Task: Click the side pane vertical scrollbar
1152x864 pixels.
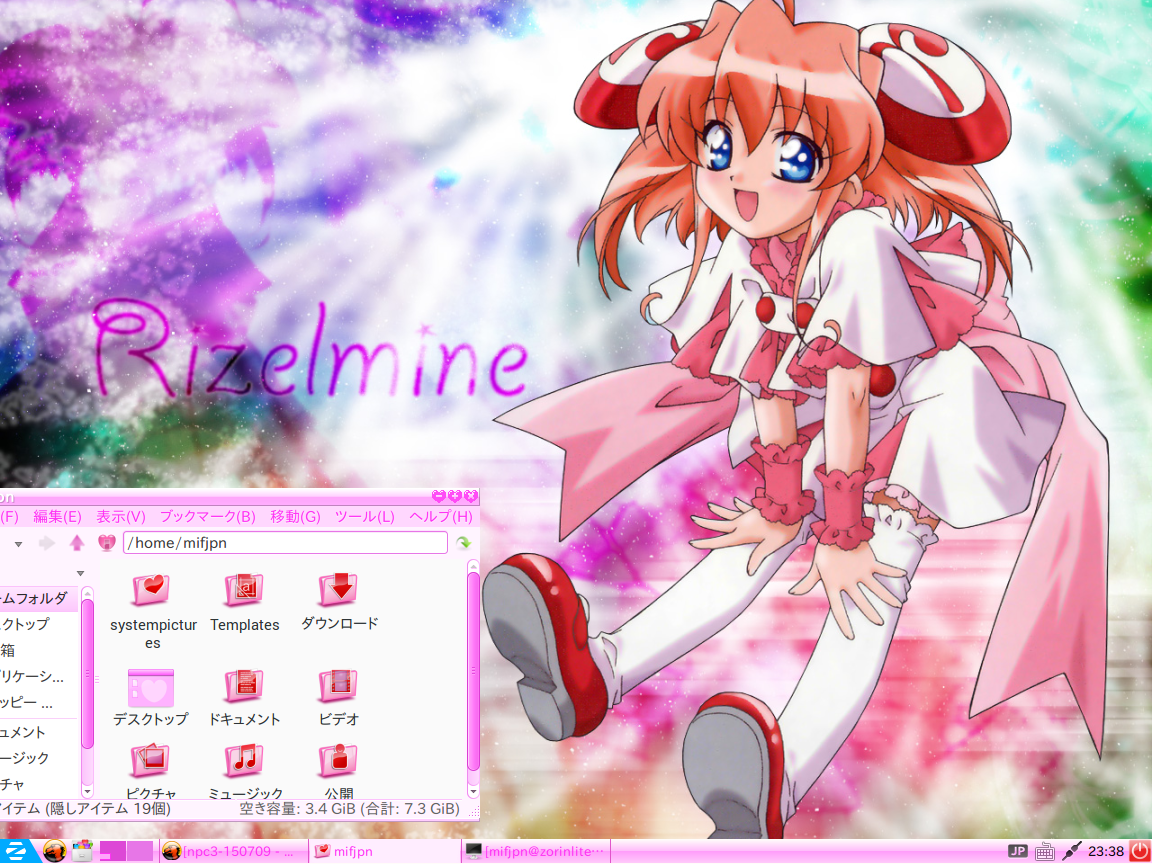Action: click(x=87, y=674)
